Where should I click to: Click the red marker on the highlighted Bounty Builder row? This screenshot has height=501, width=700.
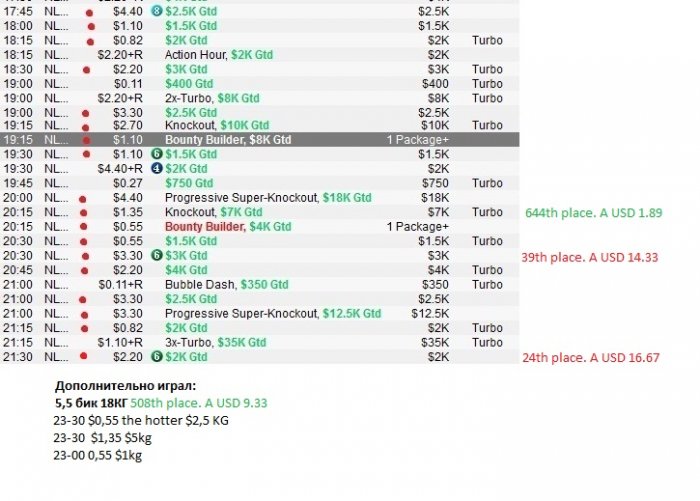tap(86, 141)
